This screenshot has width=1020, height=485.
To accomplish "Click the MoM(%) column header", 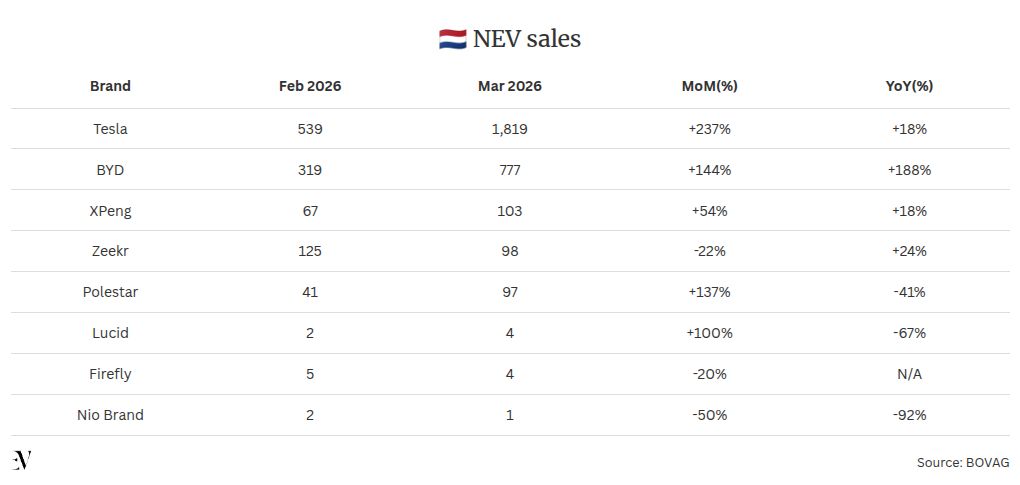I will [x=710, y=86].
